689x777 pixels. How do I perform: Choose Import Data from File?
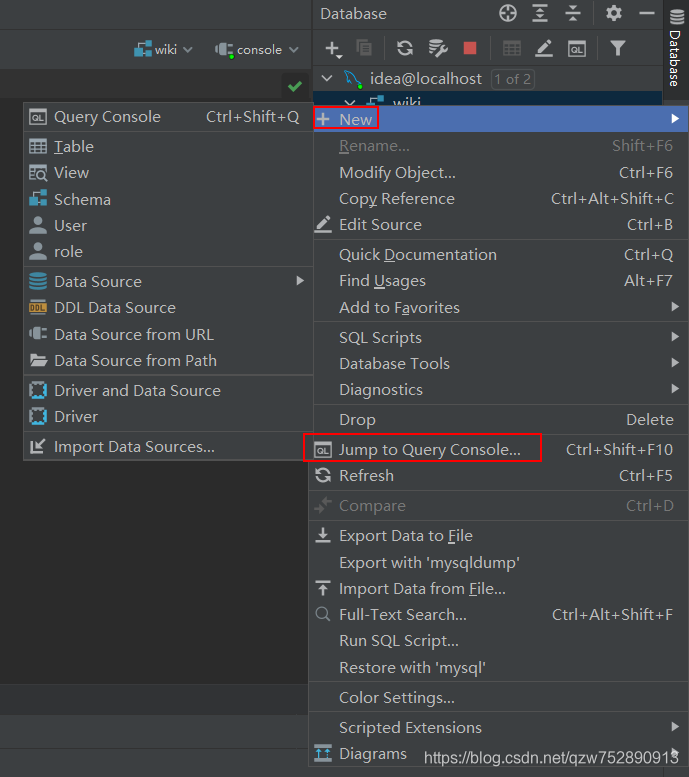498,589
